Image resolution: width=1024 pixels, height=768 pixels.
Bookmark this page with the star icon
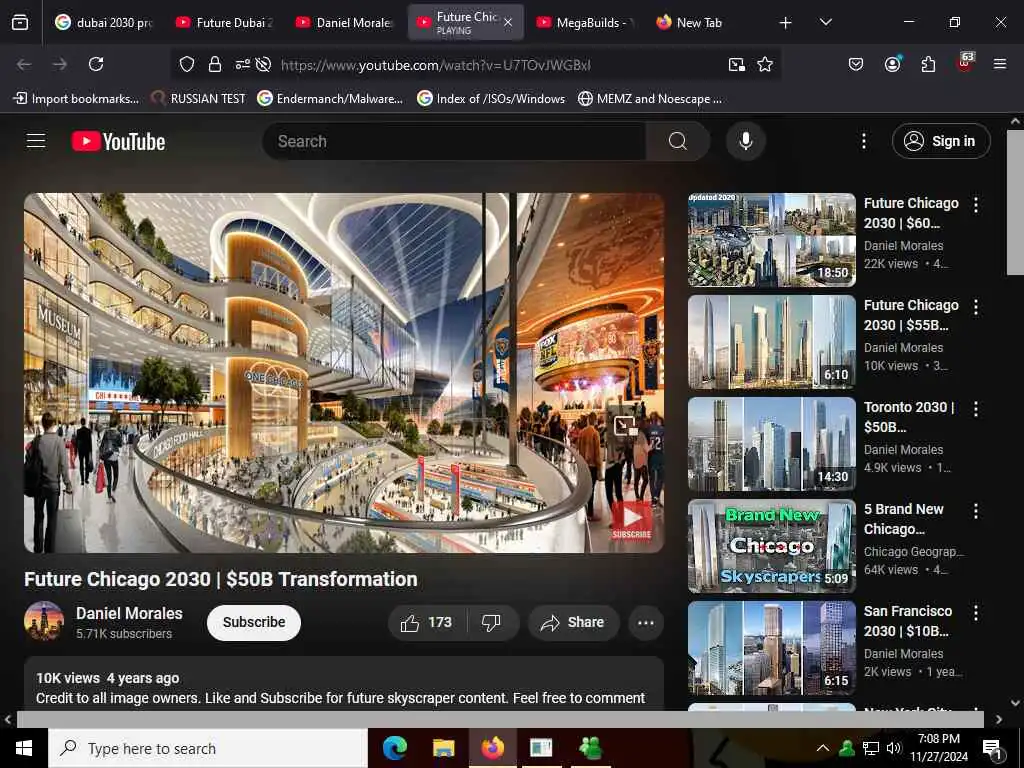point(765,64)
